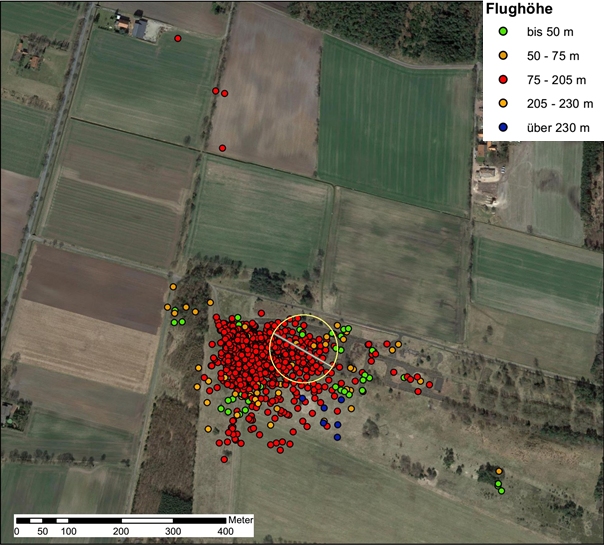Click the green 'bis 50 m' legend dot
The width and height of the screenshot is (604, 545).
tap(503, 32)
